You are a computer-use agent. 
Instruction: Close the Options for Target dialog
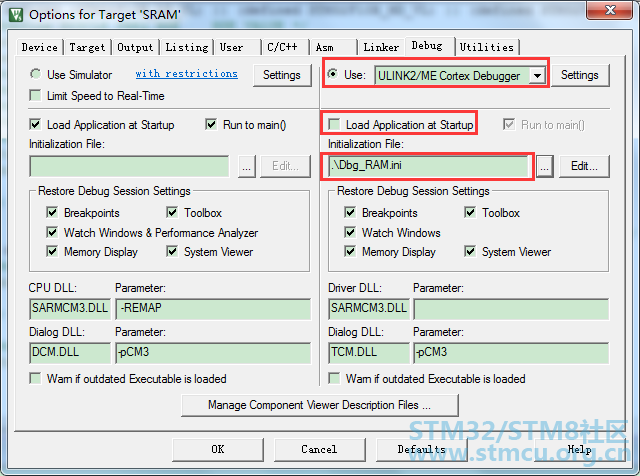point(609,10)
